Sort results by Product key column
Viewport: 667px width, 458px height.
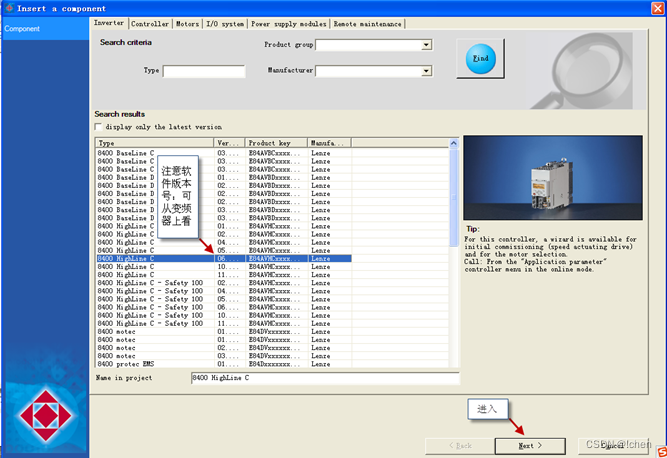tap(276, 143)
